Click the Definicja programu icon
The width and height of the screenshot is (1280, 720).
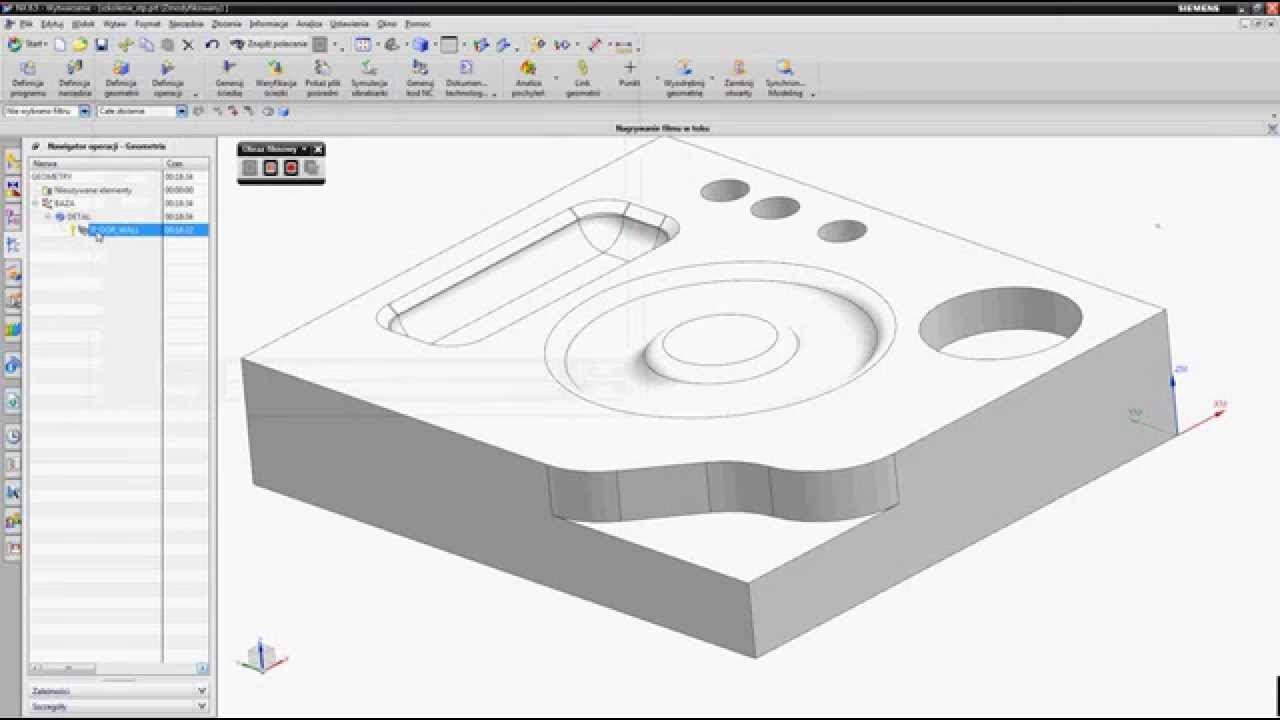28,78
